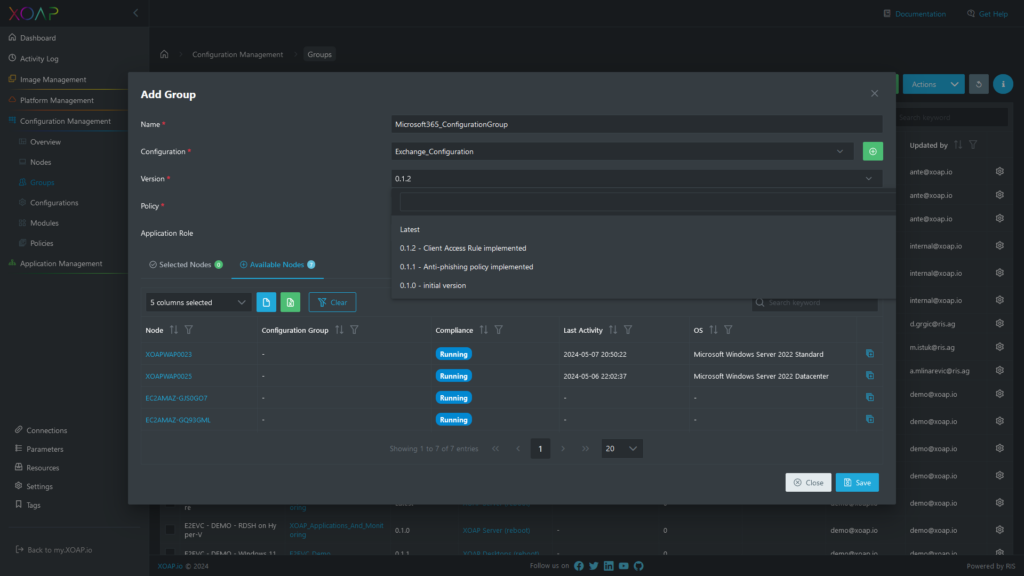Click the breadcrumb home icon
Screen dimensions: 1024x576
click(164, 54)
